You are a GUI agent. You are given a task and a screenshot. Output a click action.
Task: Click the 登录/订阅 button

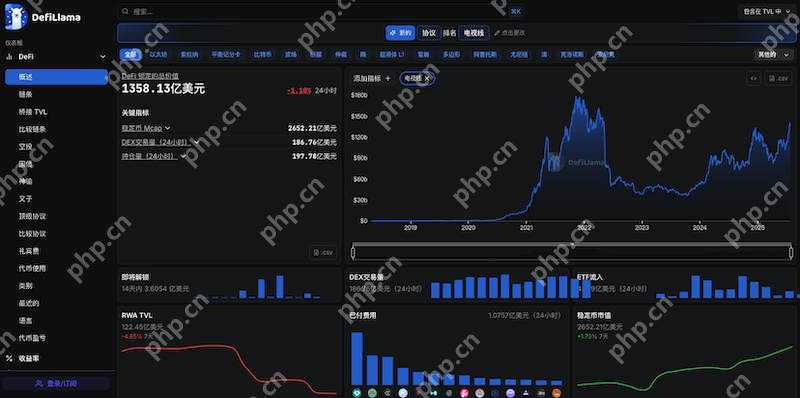(56, 383)
